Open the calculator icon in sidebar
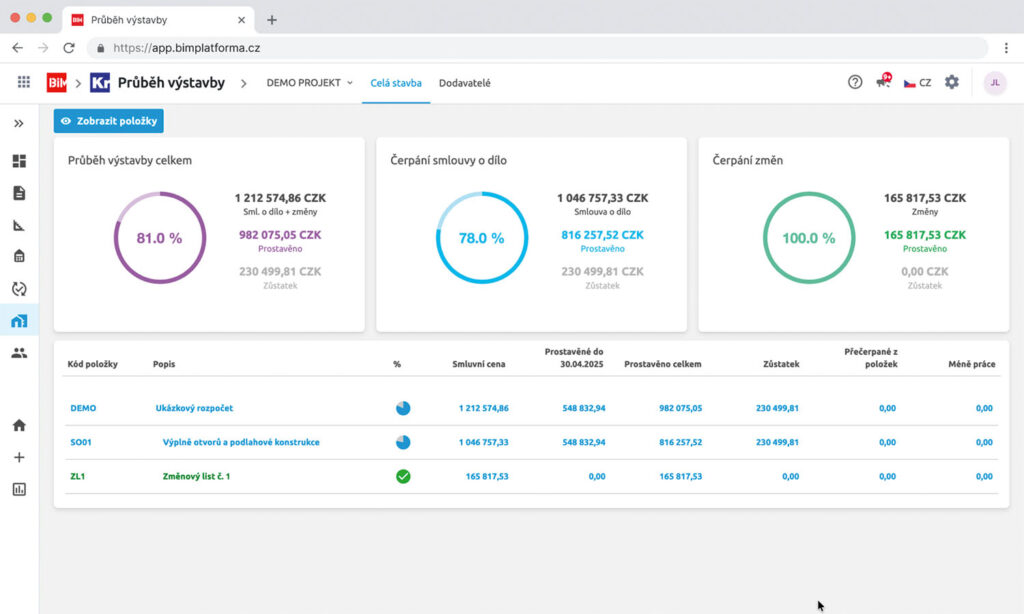The width and height of the screenshot is (1024, 614). pyautogui.click(x=19, y=257)
